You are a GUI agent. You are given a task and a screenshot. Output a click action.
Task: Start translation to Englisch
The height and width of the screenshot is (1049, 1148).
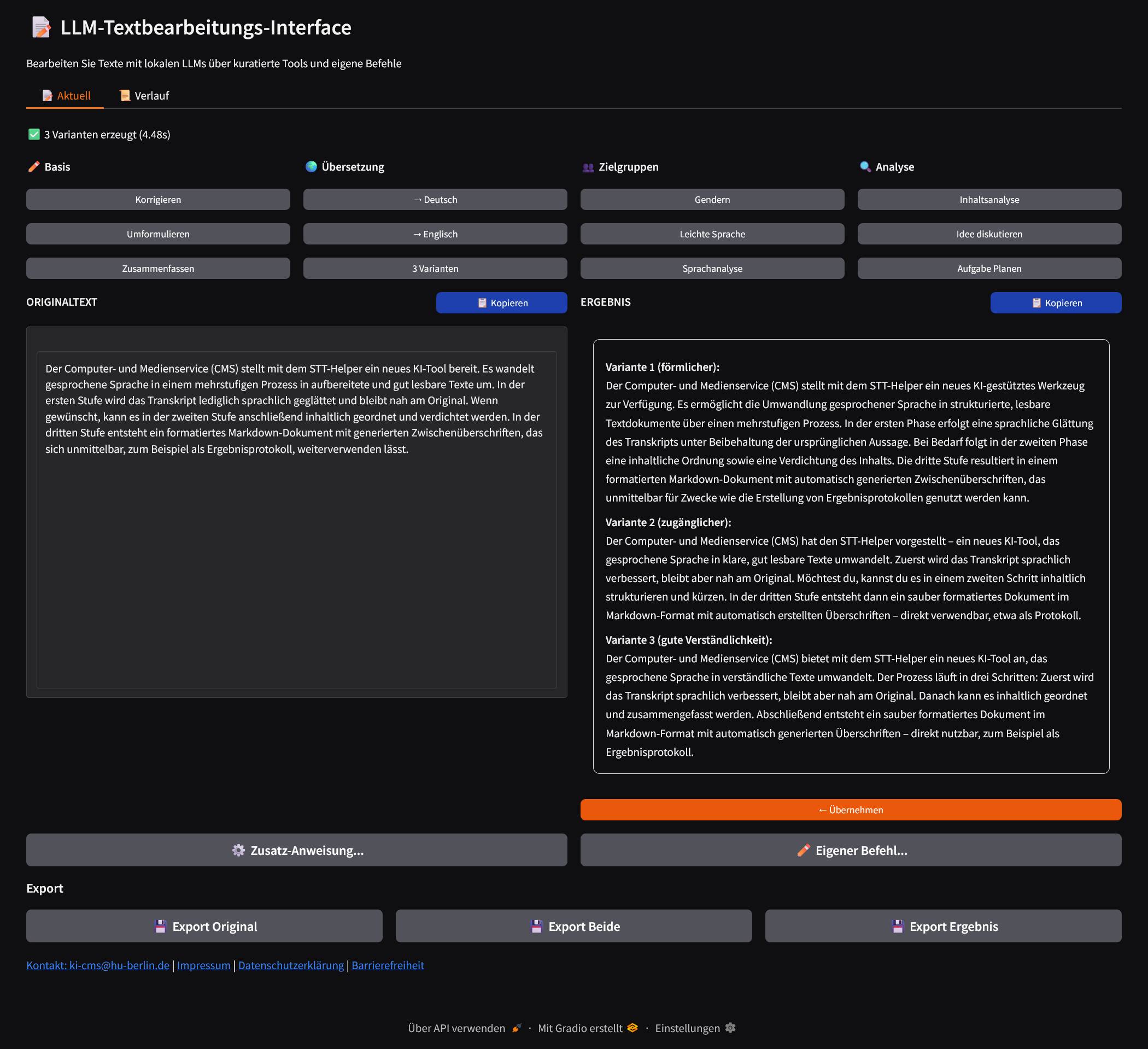tap(435, 234)
